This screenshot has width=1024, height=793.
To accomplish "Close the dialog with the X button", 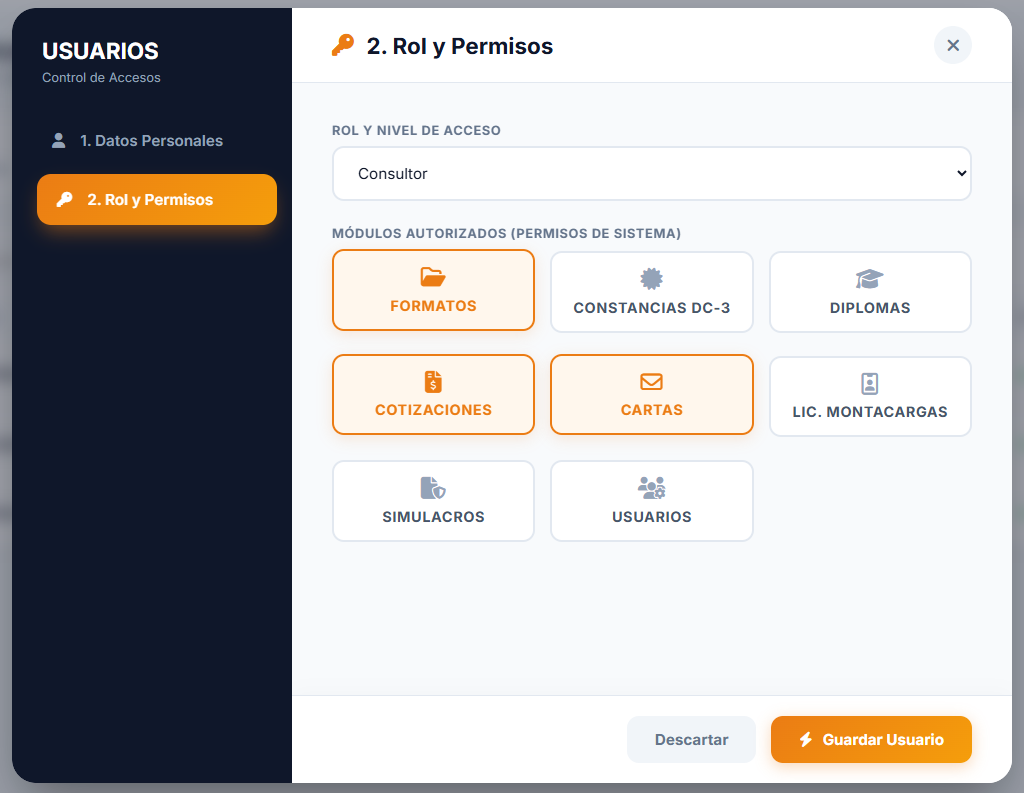I will click(953, 45).
